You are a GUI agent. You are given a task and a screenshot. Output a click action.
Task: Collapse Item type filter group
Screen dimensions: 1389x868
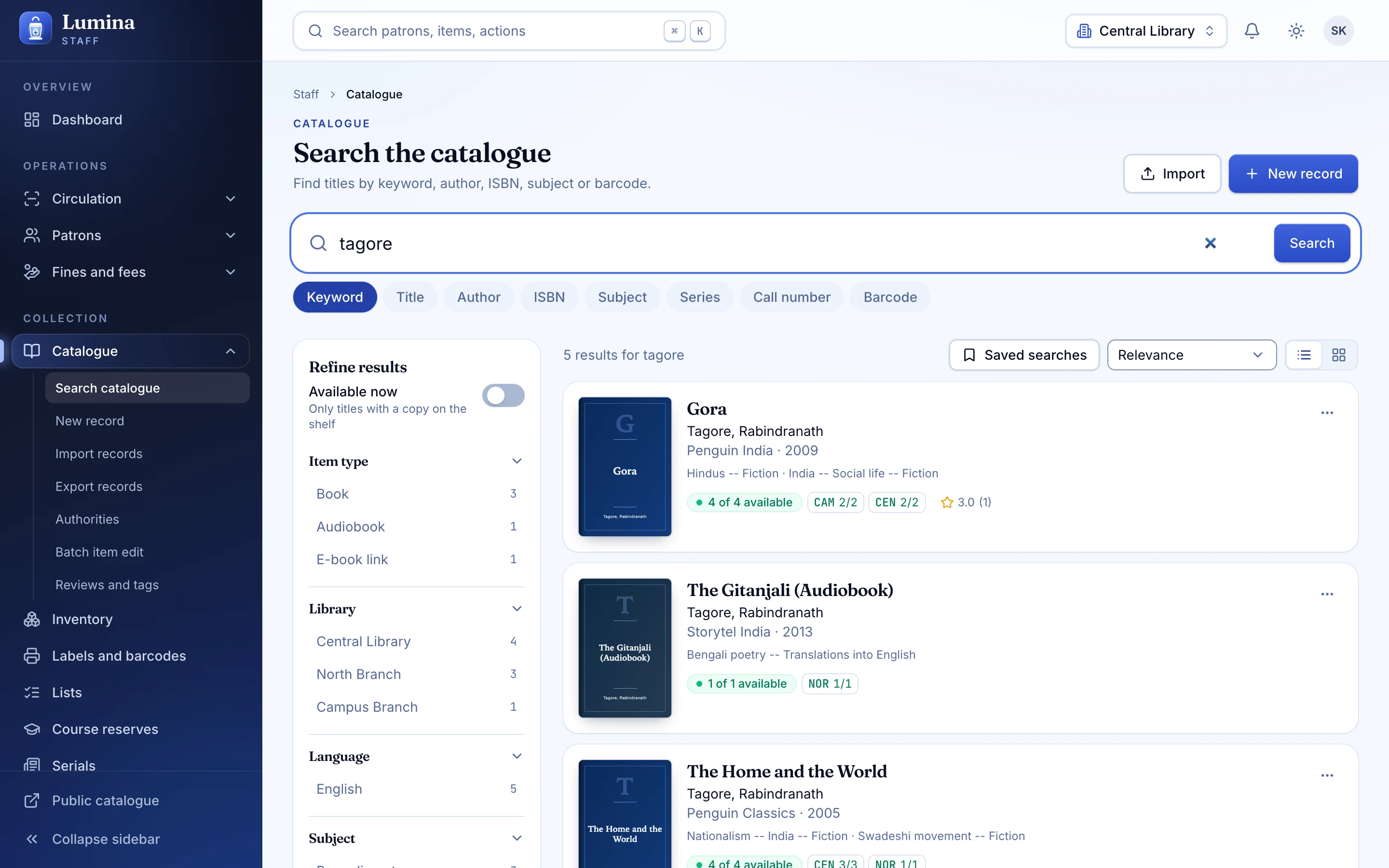pyautogui.click(x=417, y=461)
